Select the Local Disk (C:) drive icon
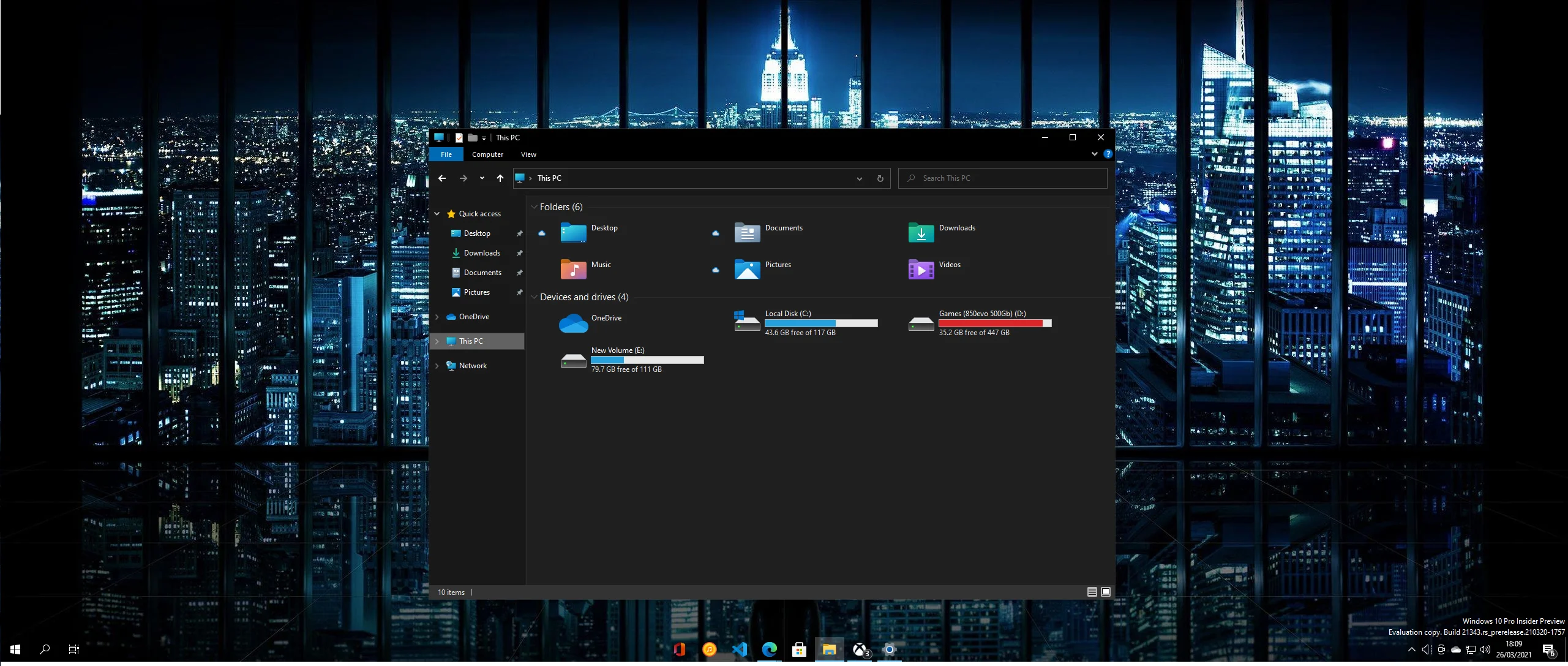Screen dimensions: 1568x666 (x=747, y=321)
